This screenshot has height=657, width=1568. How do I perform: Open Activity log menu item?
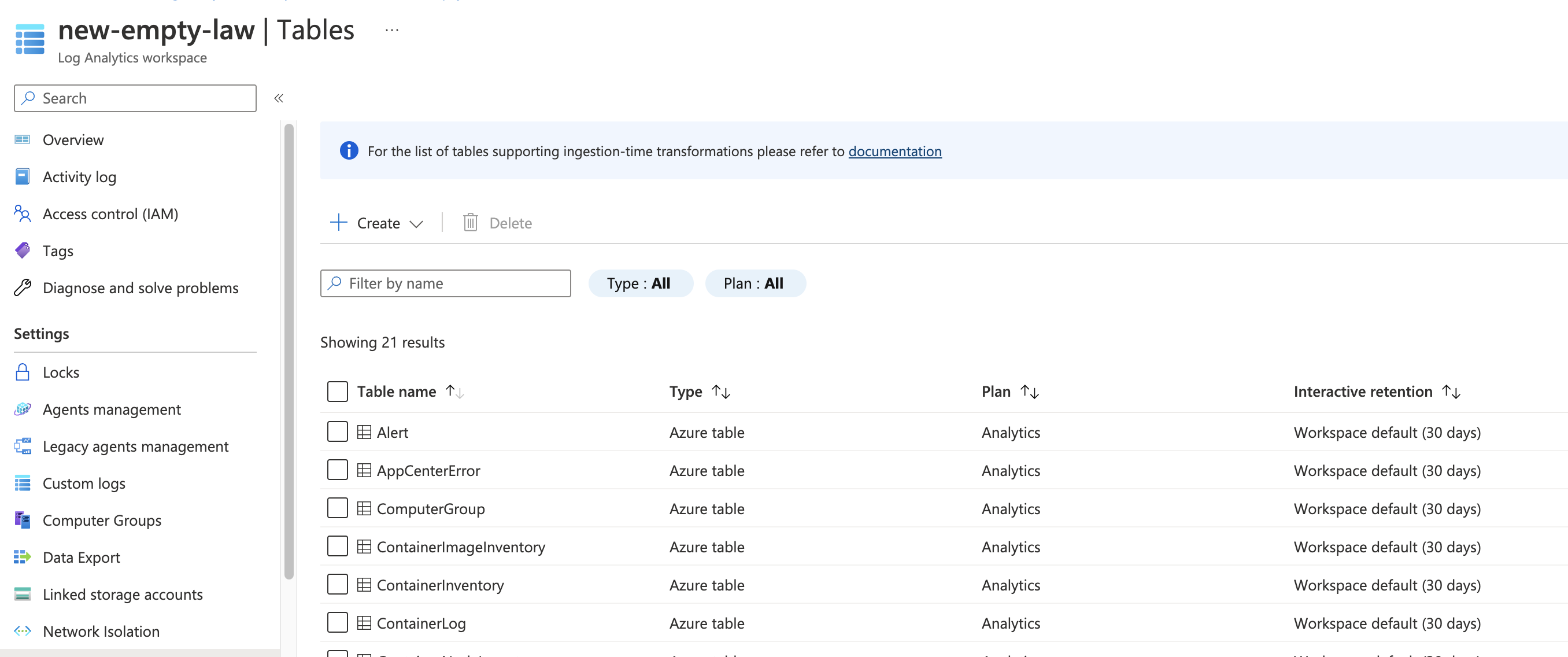(x=79, y=177)
